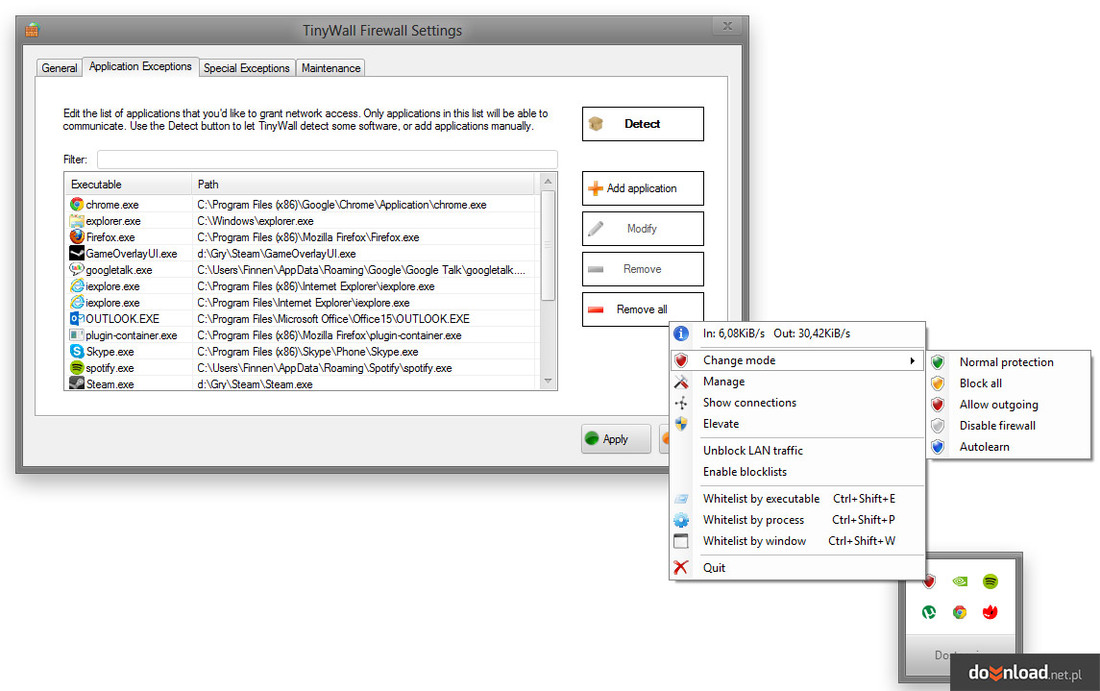Screen dimensions: 1100x691
Task: Expand the Change mode submenu arrow
Action: (912, 361)
